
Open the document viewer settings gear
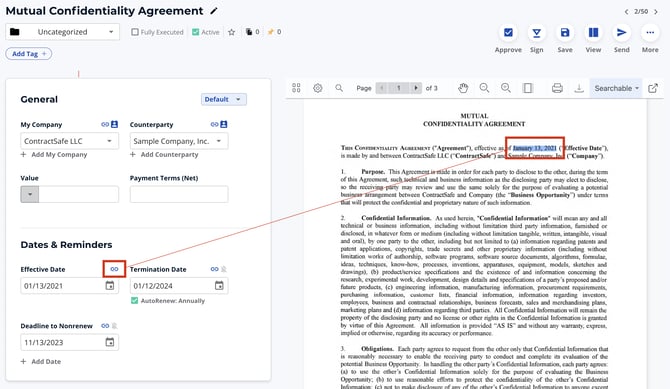(x=317, y=88)
